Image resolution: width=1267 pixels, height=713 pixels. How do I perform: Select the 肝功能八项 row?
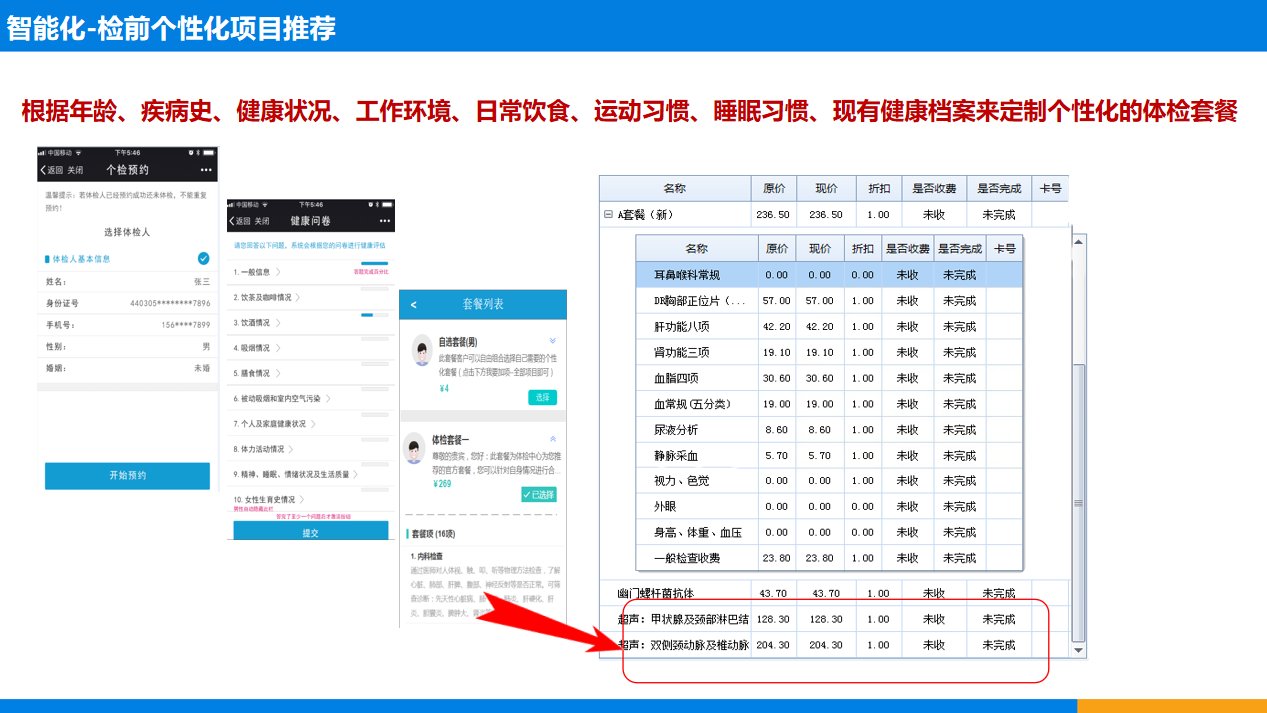(x=829, y=327)
